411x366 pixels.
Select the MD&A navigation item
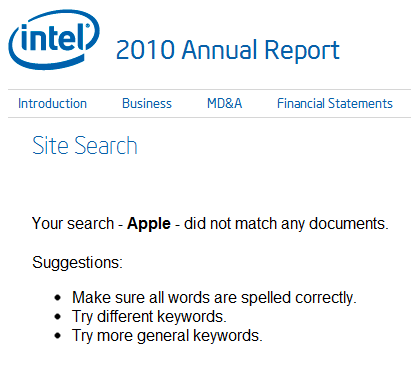point(225,104)
